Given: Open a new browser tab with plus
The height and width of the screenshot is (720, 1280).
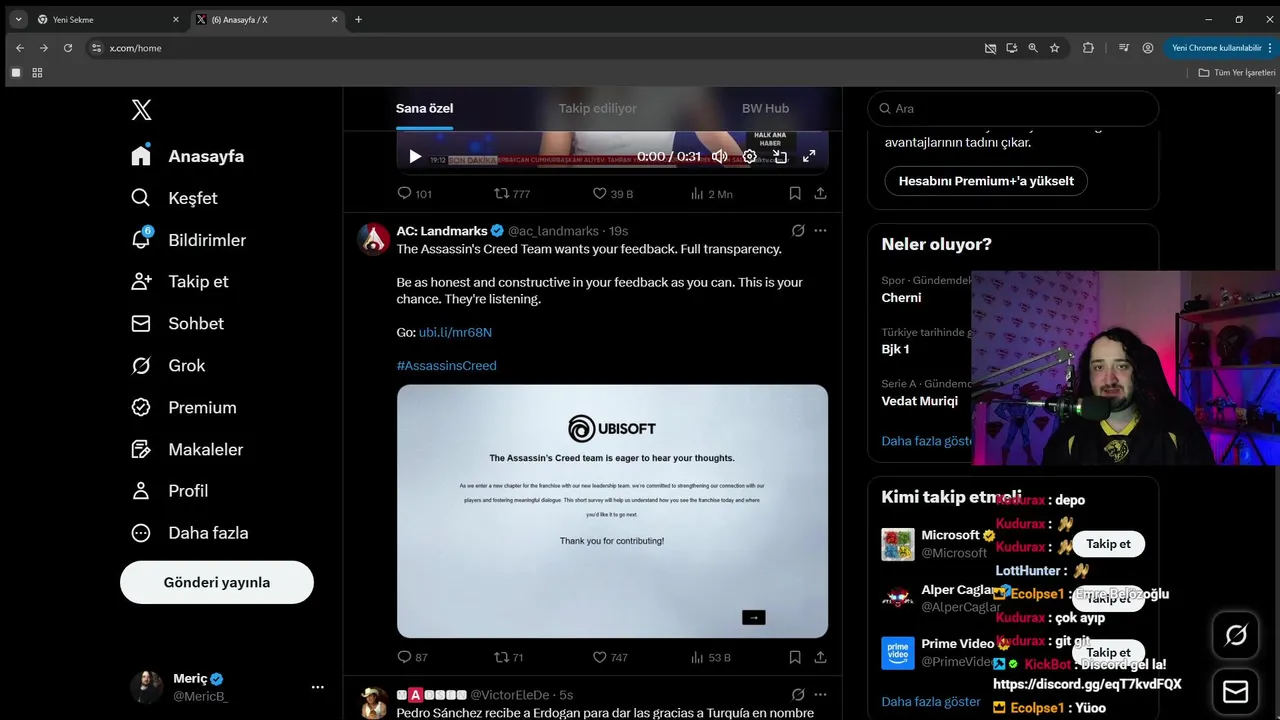Looking at the screenshot, I should click(x=358, y=19).
